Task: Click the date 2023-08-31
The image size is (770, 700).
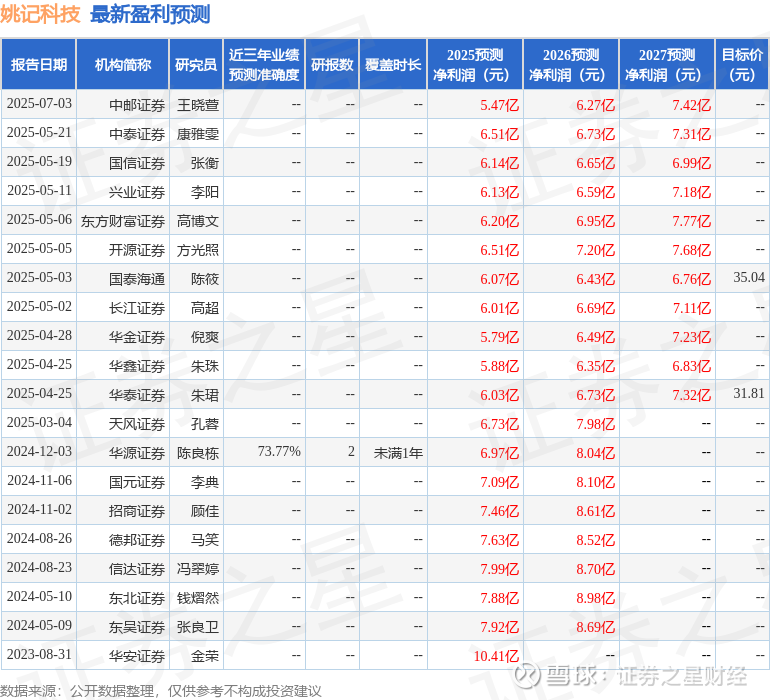Action: pyautogui.click(x=39, y=654)
